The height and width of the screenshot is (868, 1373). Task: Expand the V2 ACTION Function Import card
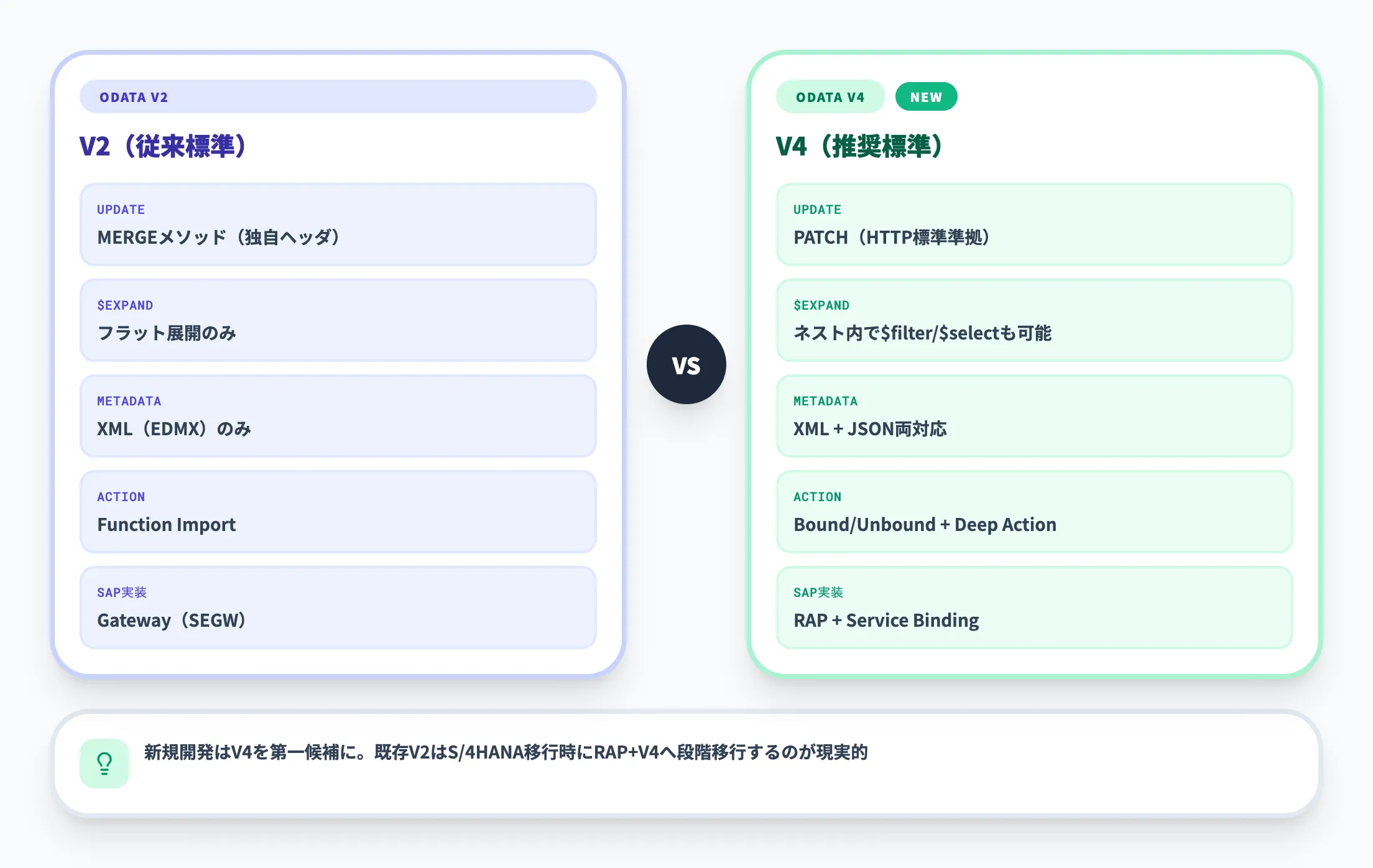coord(338,512)
